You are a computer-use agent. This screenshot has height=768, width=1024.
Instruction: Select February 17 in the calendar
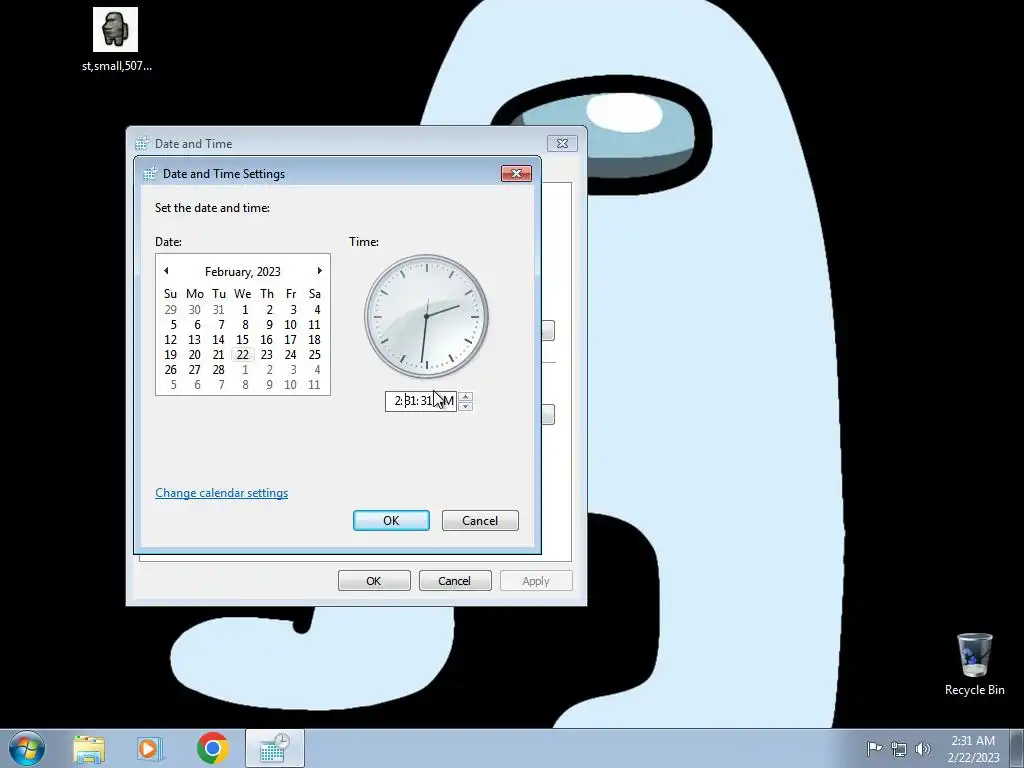tap(290, 340)
